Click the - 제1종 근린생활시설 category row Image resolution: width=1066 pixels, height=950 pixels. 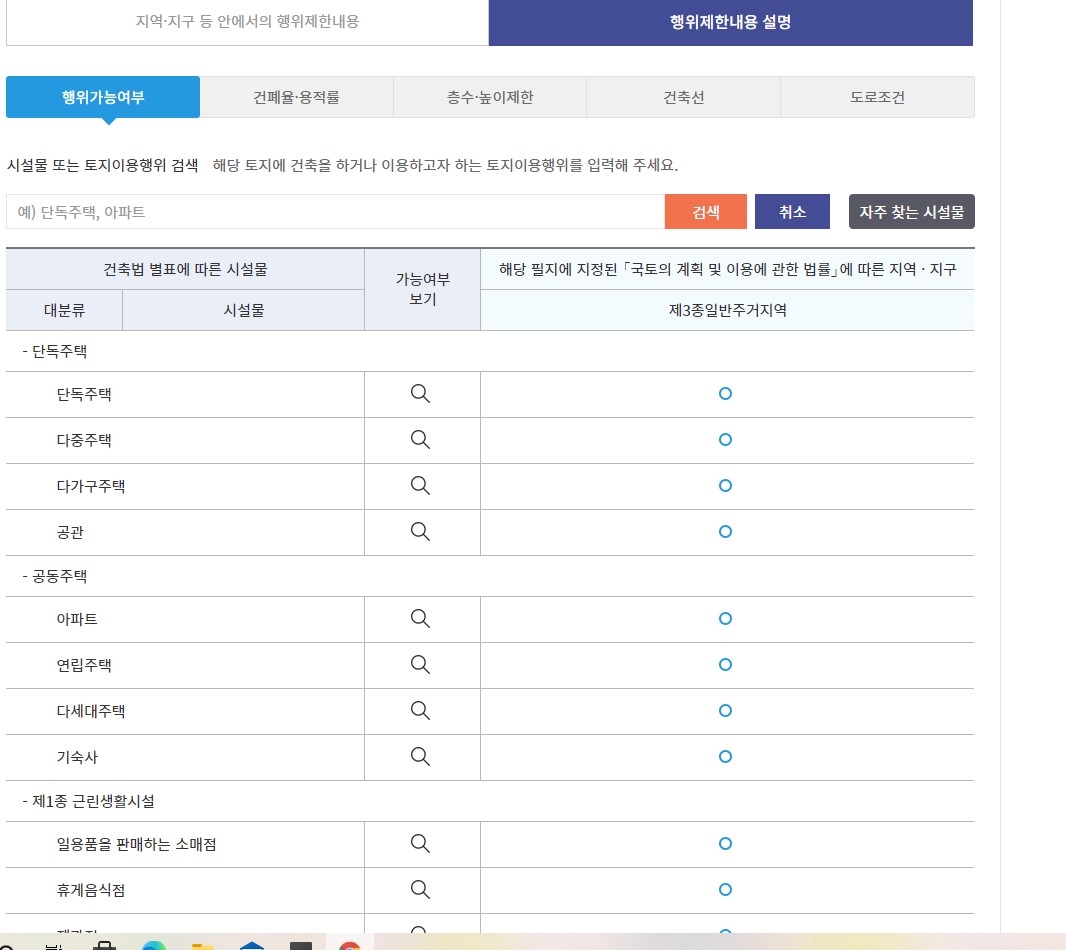pos(490,802)
